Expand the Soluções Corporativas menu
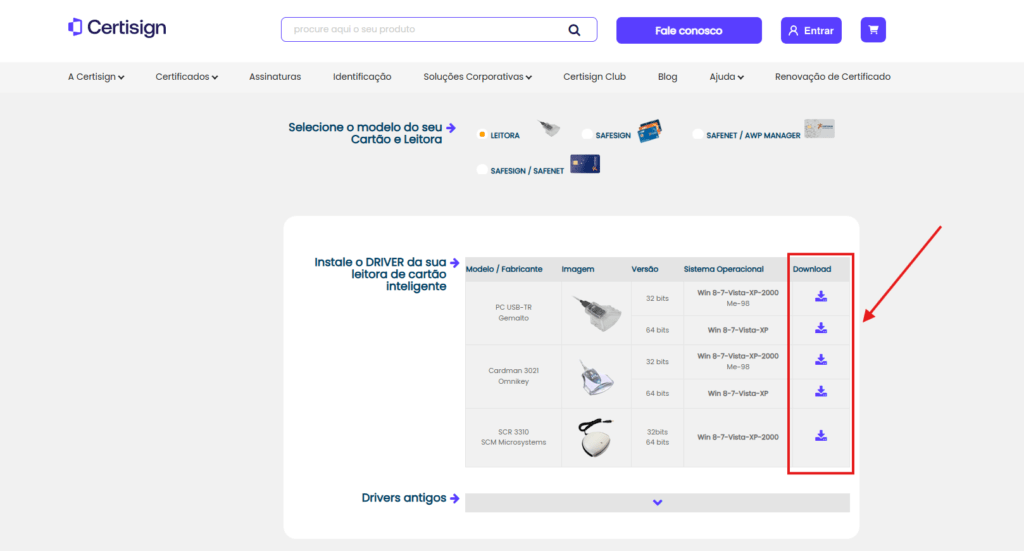1024x551 pixels. point(477,77)
